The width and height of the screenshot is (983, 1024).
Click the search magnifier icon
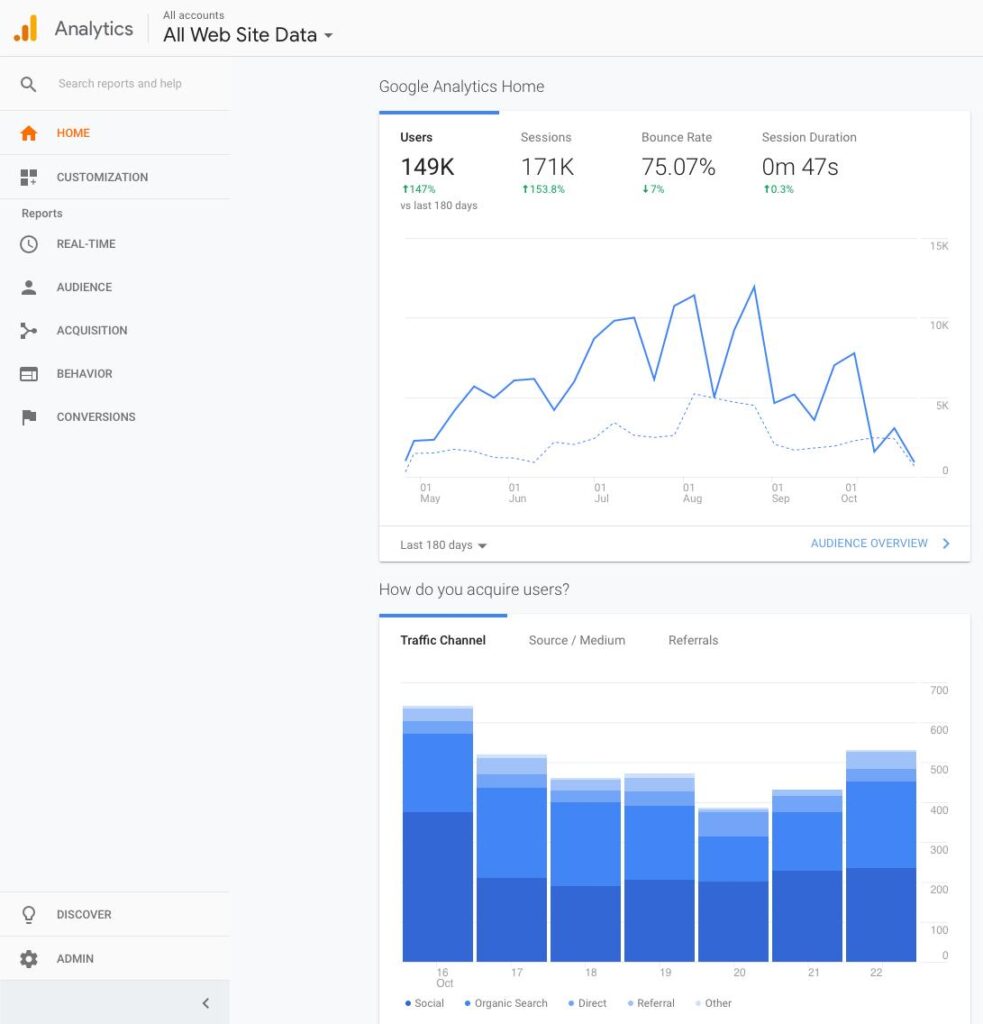tap(28, 84)
